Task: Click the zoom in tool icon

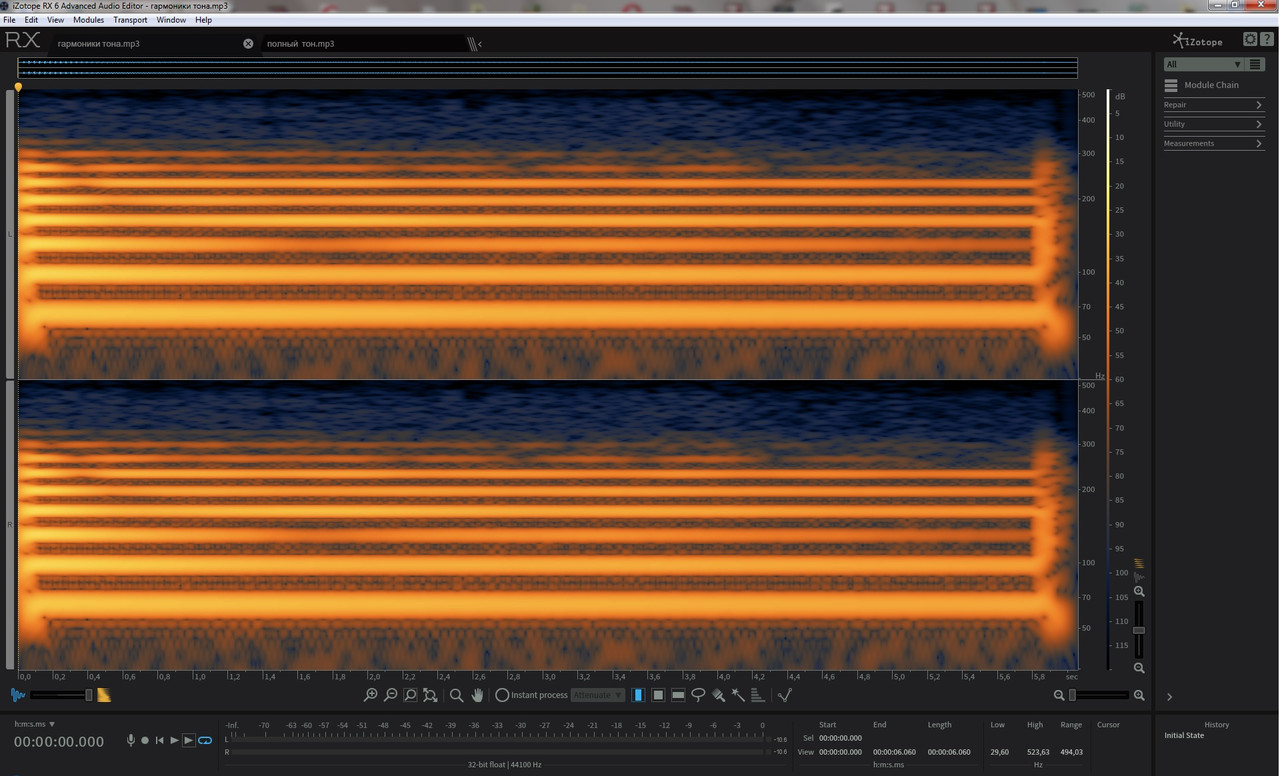Action: pyautogui.click(x=371, y=695)
